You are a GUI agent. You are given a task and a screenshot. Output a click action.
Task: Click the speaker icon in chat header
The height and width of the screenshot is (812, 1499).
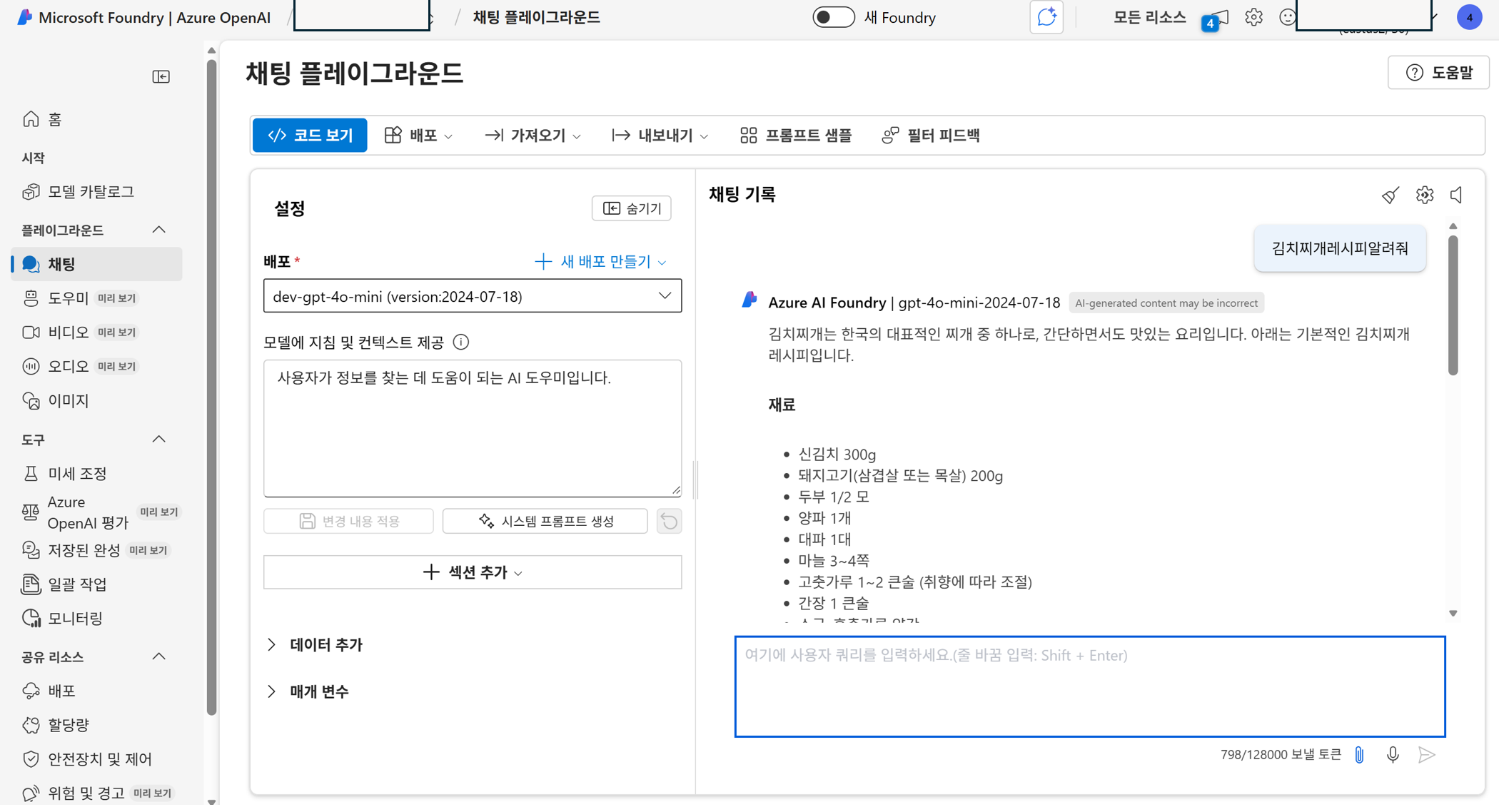[x=1457, y=195]
